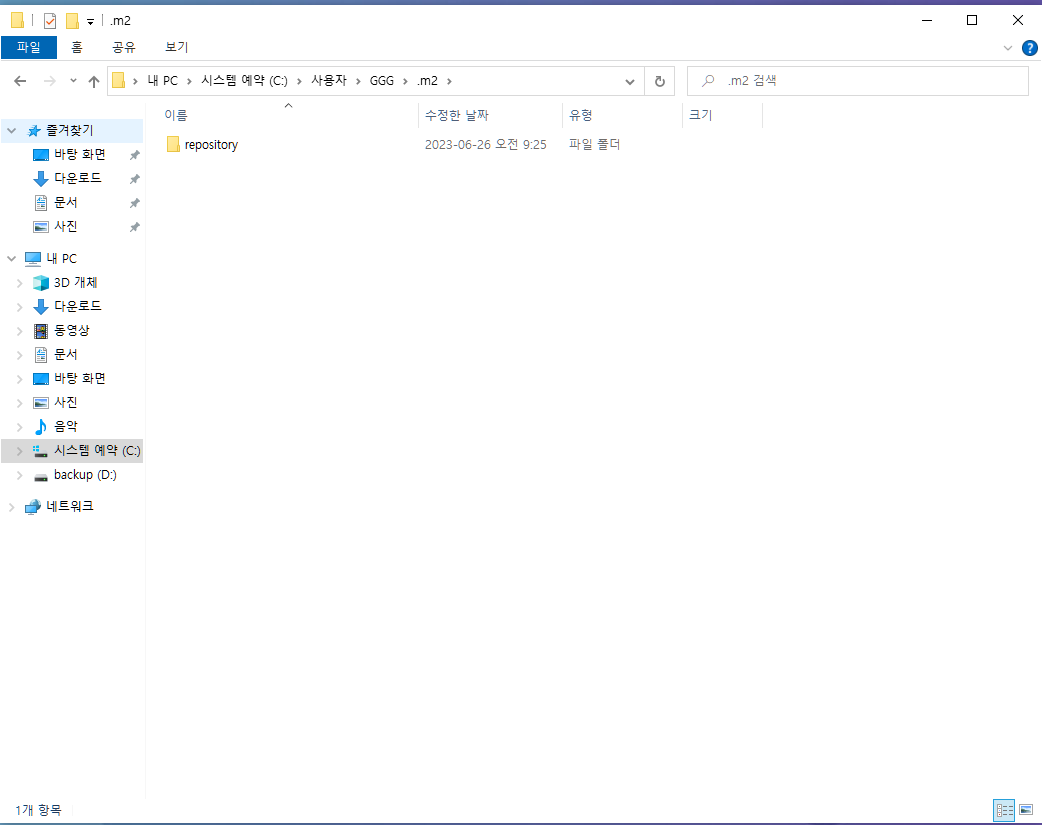The image size is (1042, 825).
Task: Collapse the 즐겨찾기 section
Action: coord(11,131)
